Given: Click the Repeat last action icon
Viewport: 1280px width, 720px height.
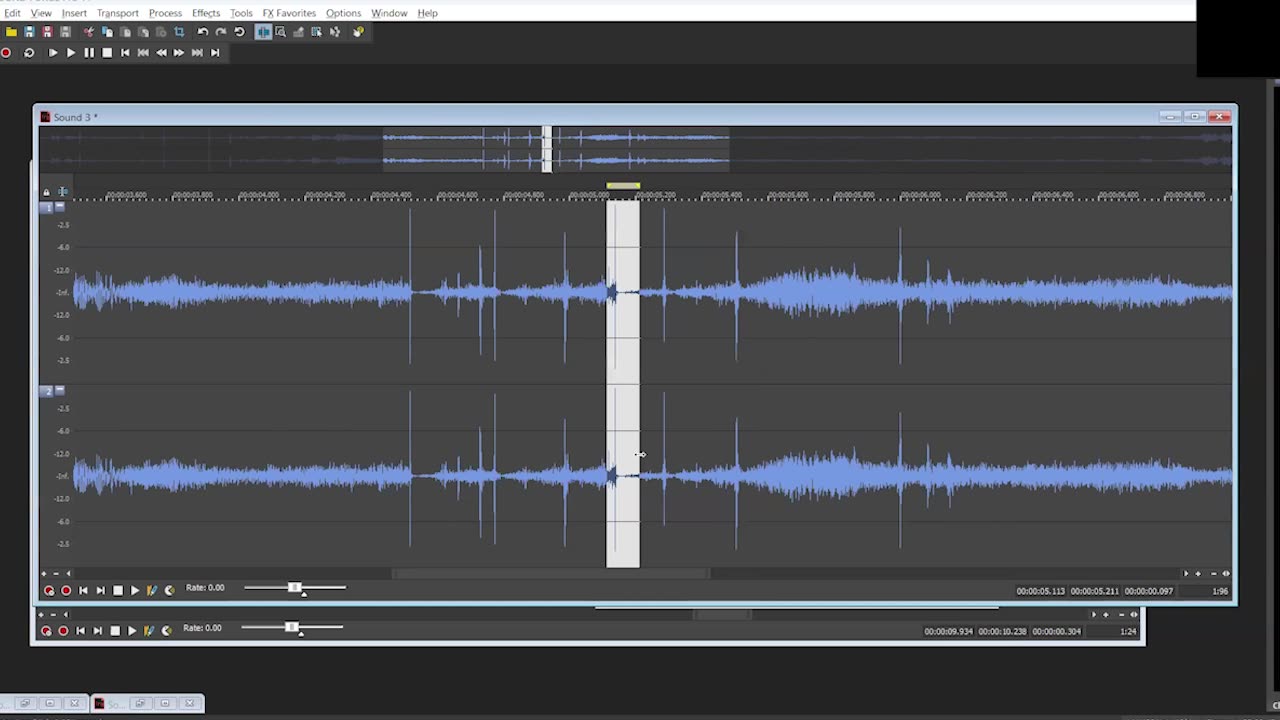Looking at the screenshot, I should [239, 32].
